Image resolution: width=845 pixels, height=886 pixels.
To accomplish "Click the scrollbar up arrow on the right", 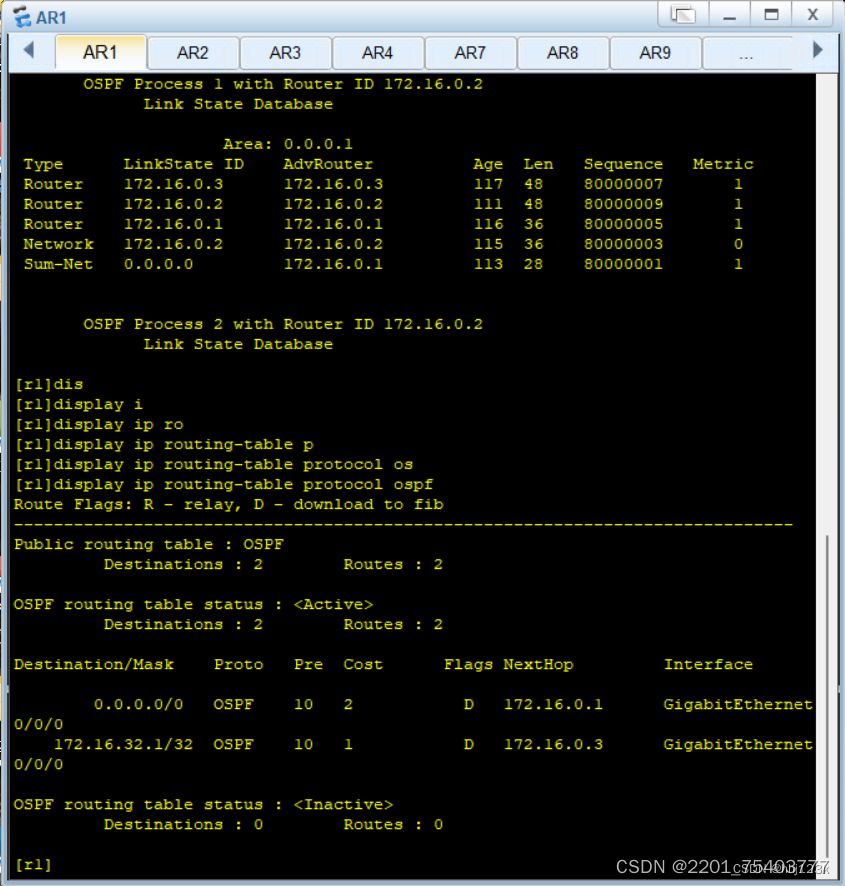I will (831, 81).
